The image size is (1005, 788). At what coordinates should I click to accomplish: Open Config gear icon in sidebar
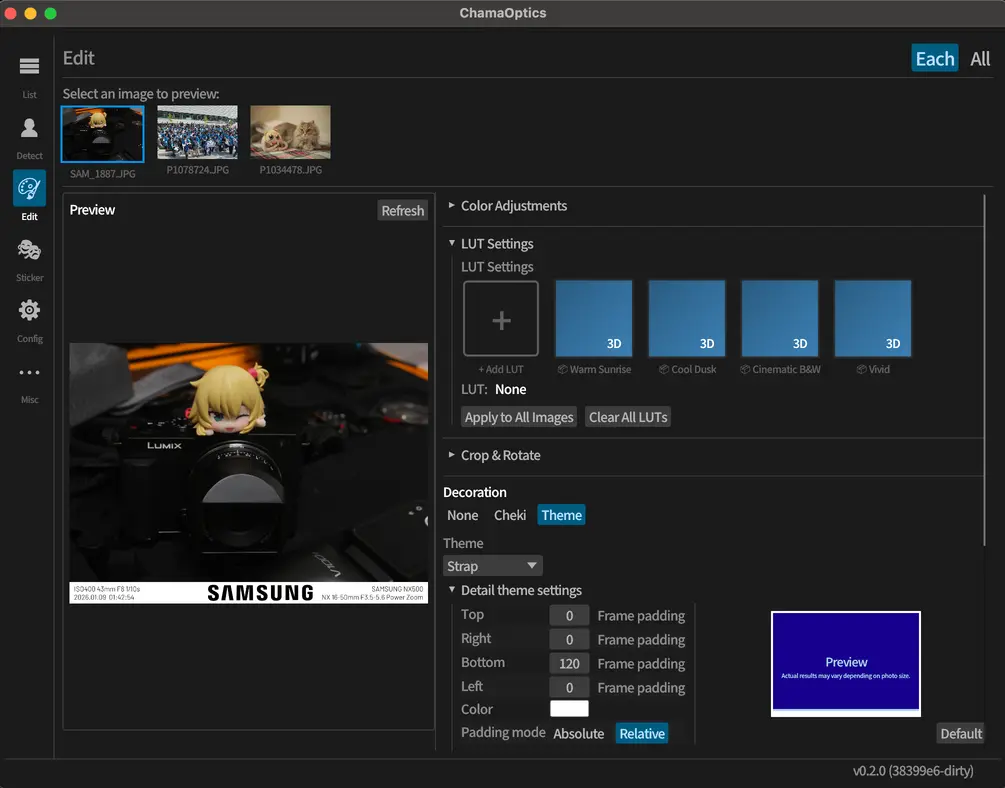tap(29, 311)
